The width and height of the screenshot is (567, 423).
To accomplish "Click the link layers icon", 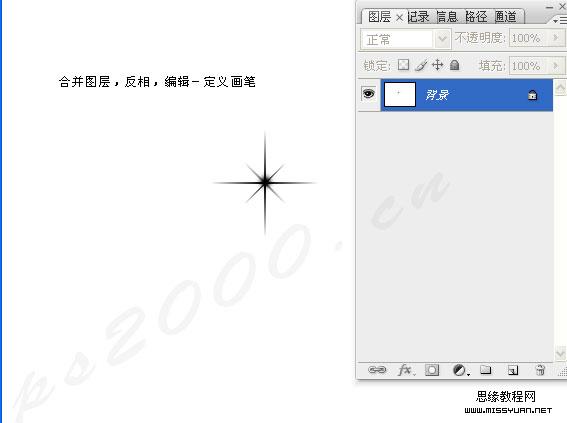I will [x=377, y=370].
